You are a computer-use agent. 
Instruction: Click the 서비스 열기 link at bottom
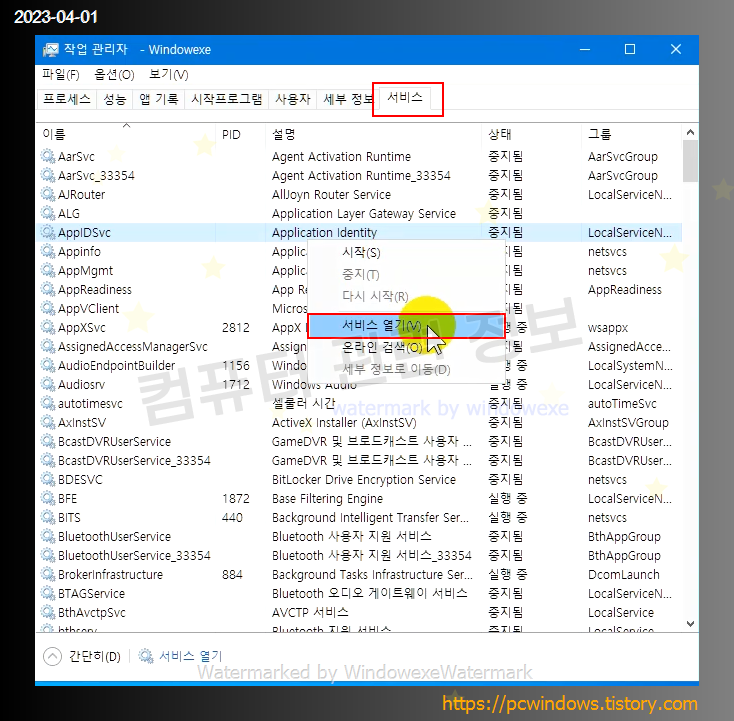pyautogui.click(x=180, y=656)
